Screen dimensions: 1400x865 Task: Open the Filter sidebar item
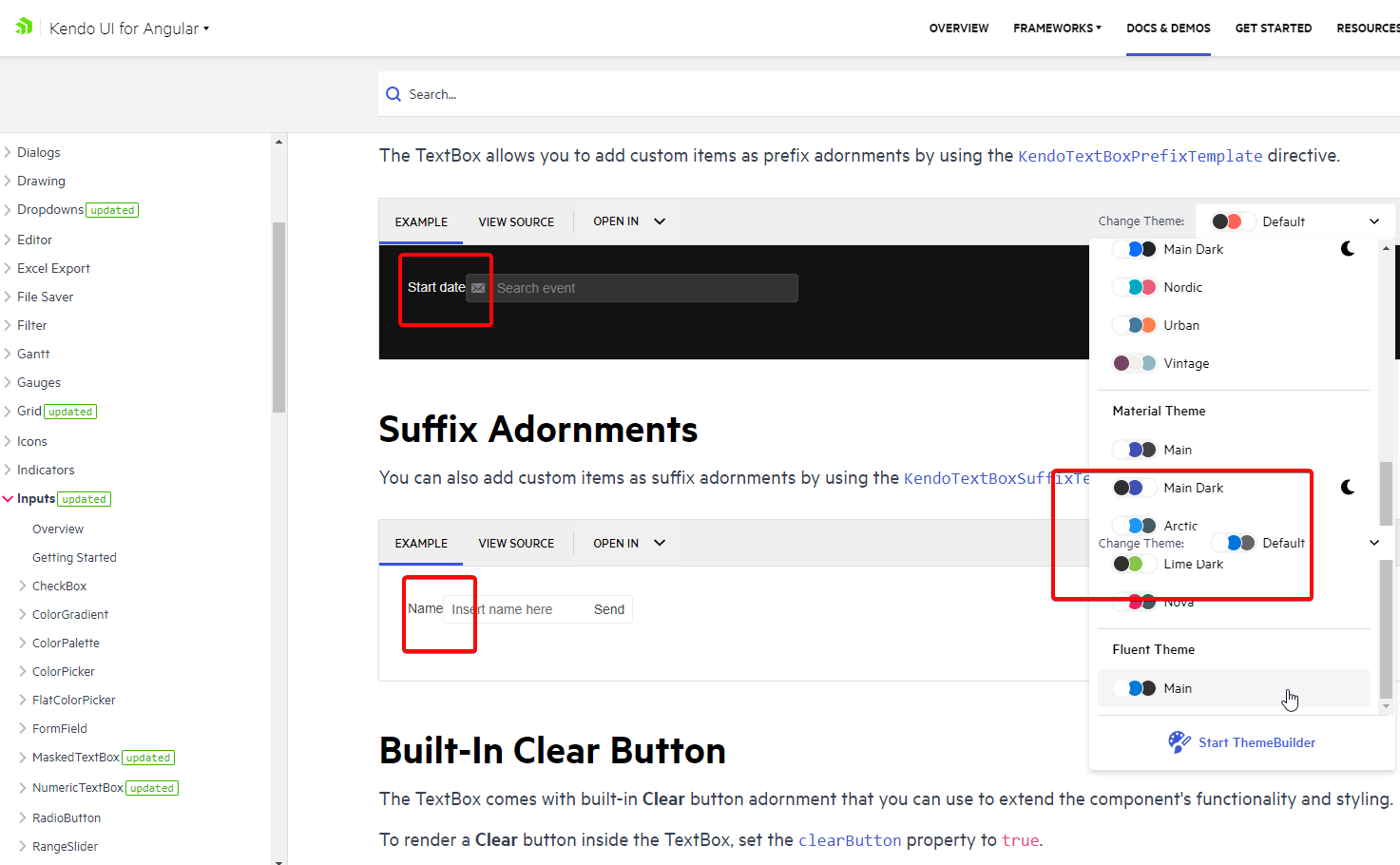pyautogui.click(x=32, y=325)
